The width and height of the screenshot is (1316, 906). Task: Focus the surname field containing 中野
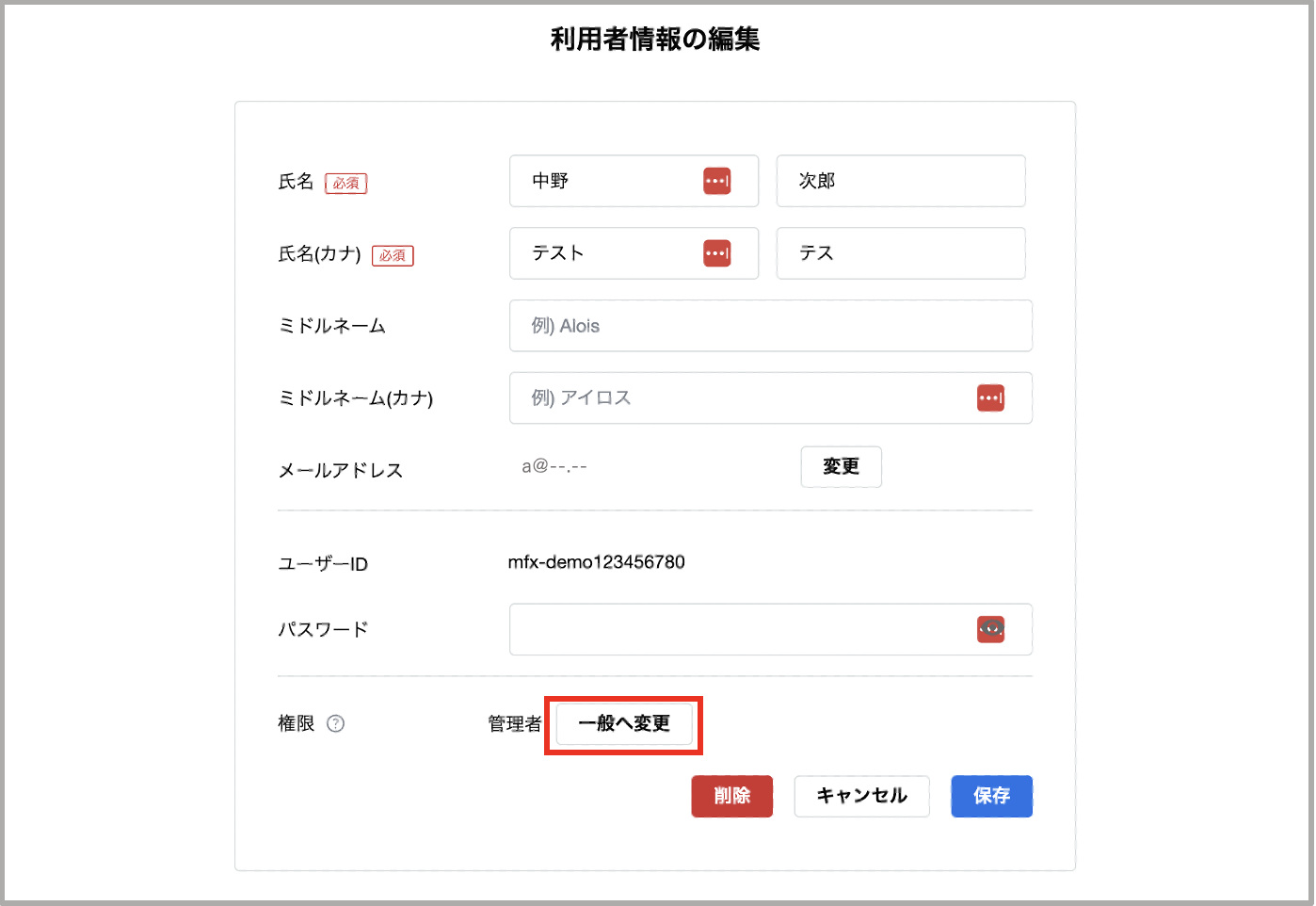point(634,181)
